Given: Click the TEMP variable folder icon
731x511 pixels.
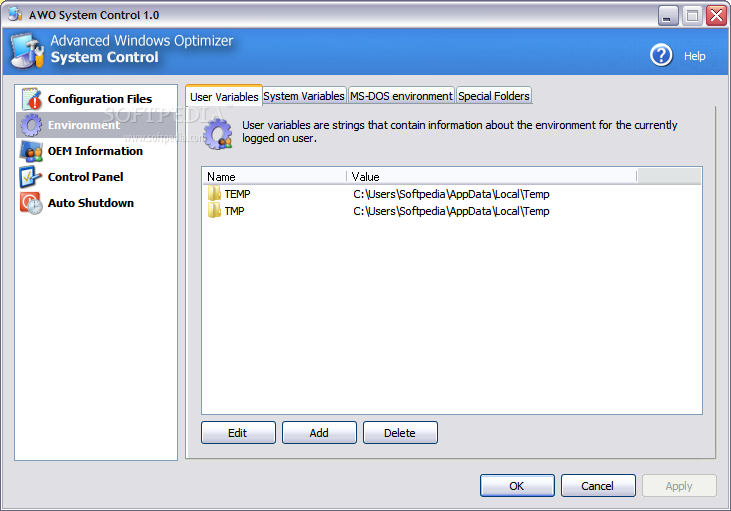Looking at the screenshot, I should (x=214, y=193).
